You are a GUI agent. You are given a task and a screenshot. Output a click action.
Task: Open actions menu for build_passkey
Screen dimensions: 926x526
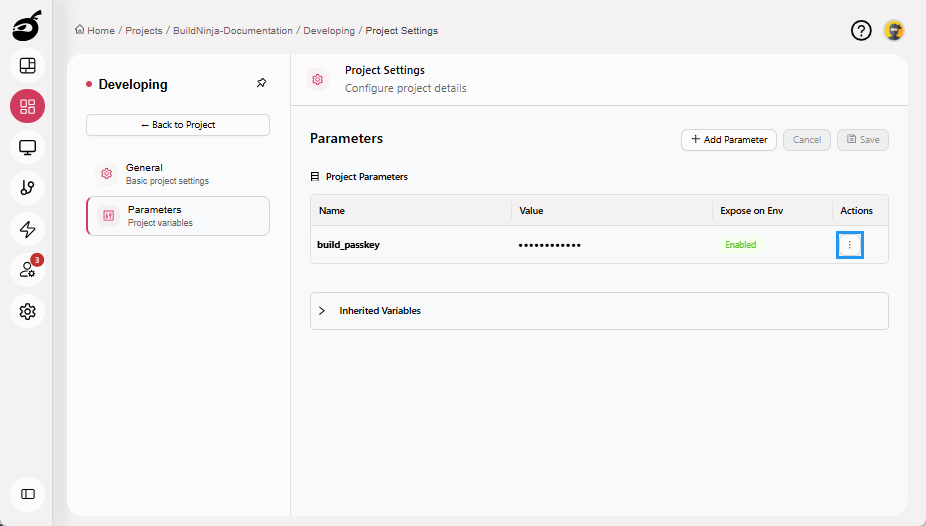pyautogui.click(x=850, y=244)
